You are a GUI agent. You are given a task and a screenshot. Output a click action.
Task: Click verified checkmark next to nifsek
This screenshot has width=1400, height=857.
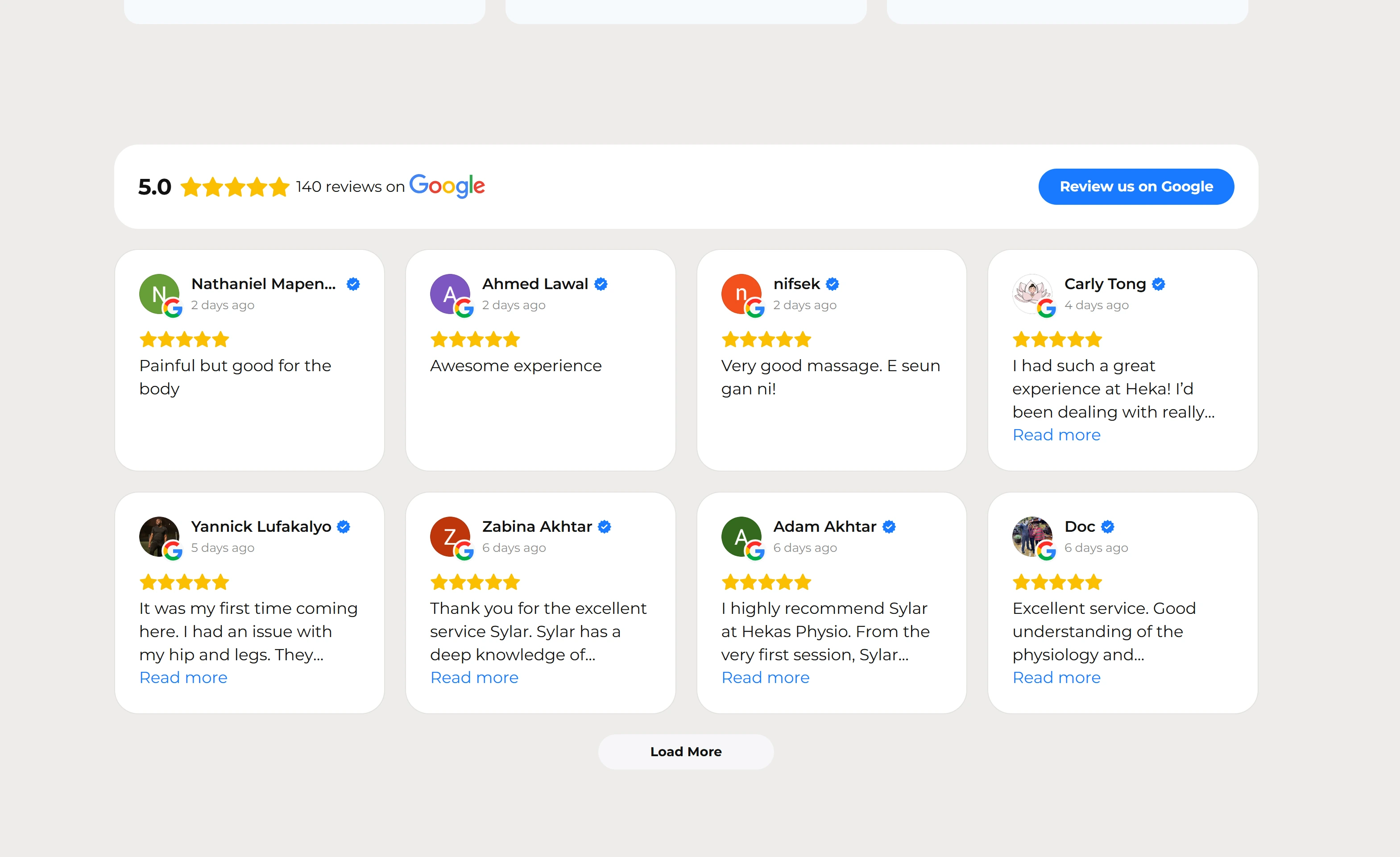click(x=833, y=284)
